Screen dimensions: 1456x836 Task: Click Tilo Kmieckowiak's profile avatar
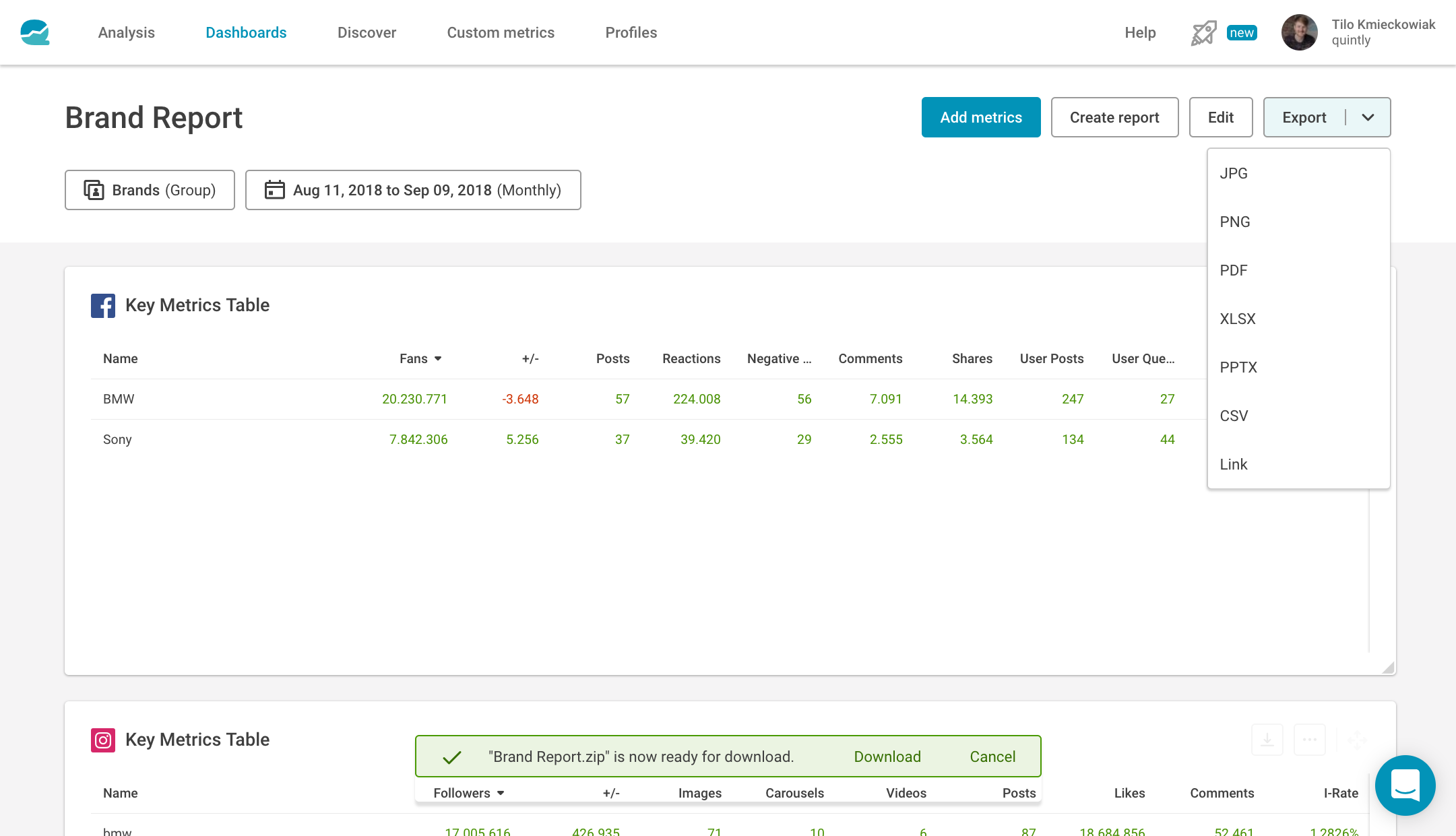(1299, 32)
